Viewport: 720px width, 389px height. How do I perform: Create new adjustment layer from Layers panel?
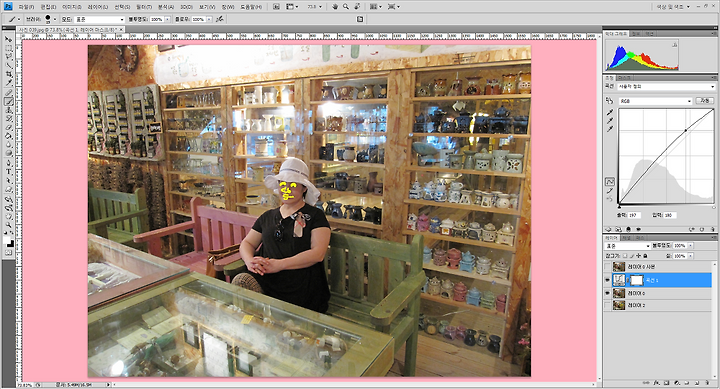[676, 383]
